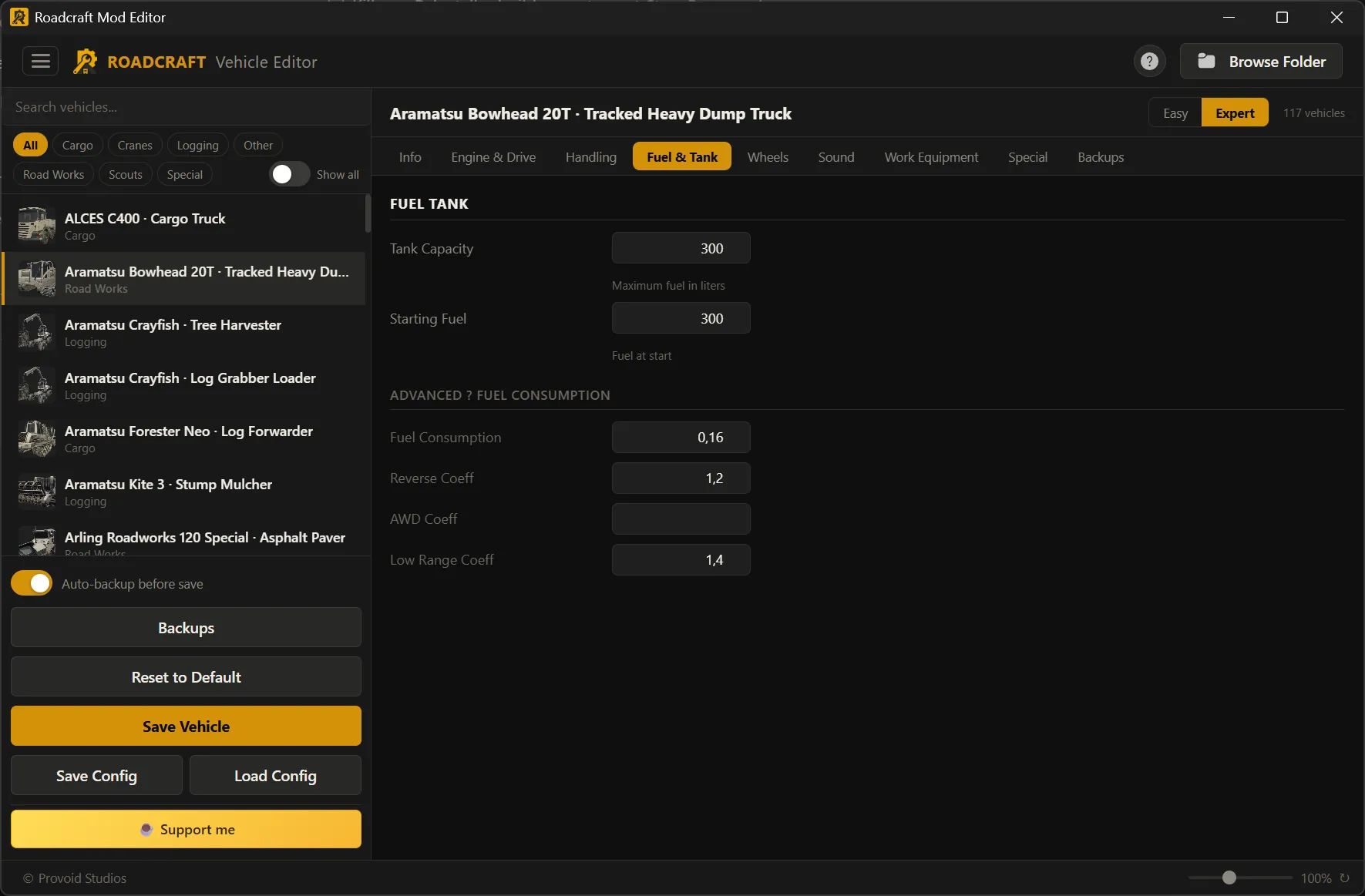
Task: Select Aramatsu Kite 3 Stump Mulcher thumbnail
Action: (36, 492)
